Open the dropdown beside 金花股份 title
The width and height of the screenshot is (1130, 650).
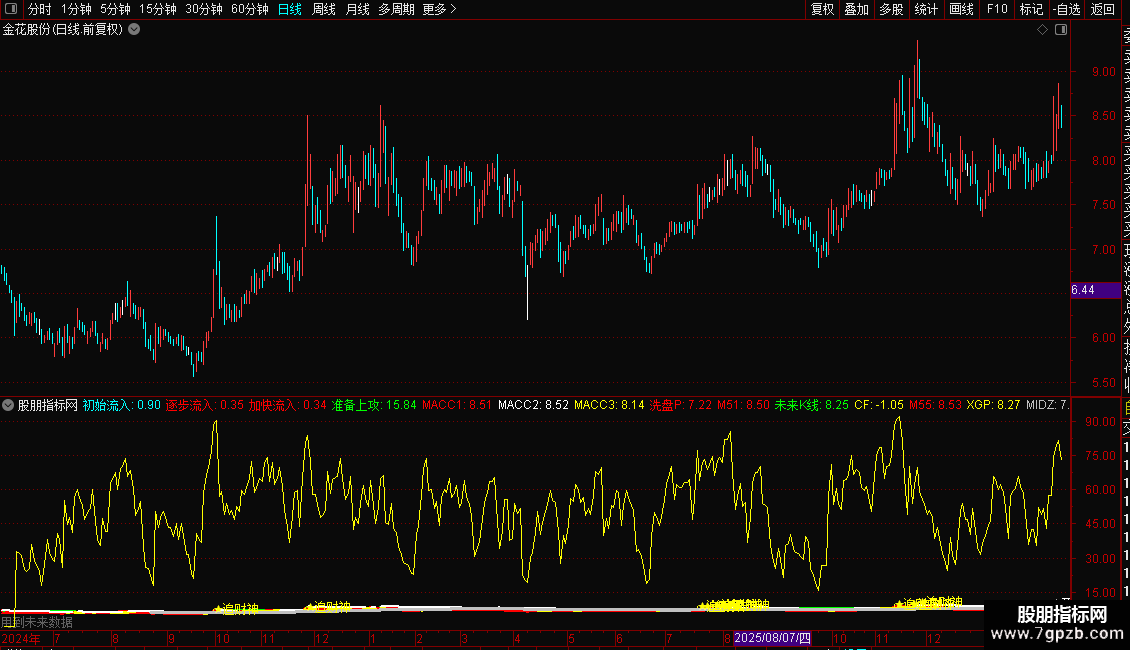click(x=134, y=30)
